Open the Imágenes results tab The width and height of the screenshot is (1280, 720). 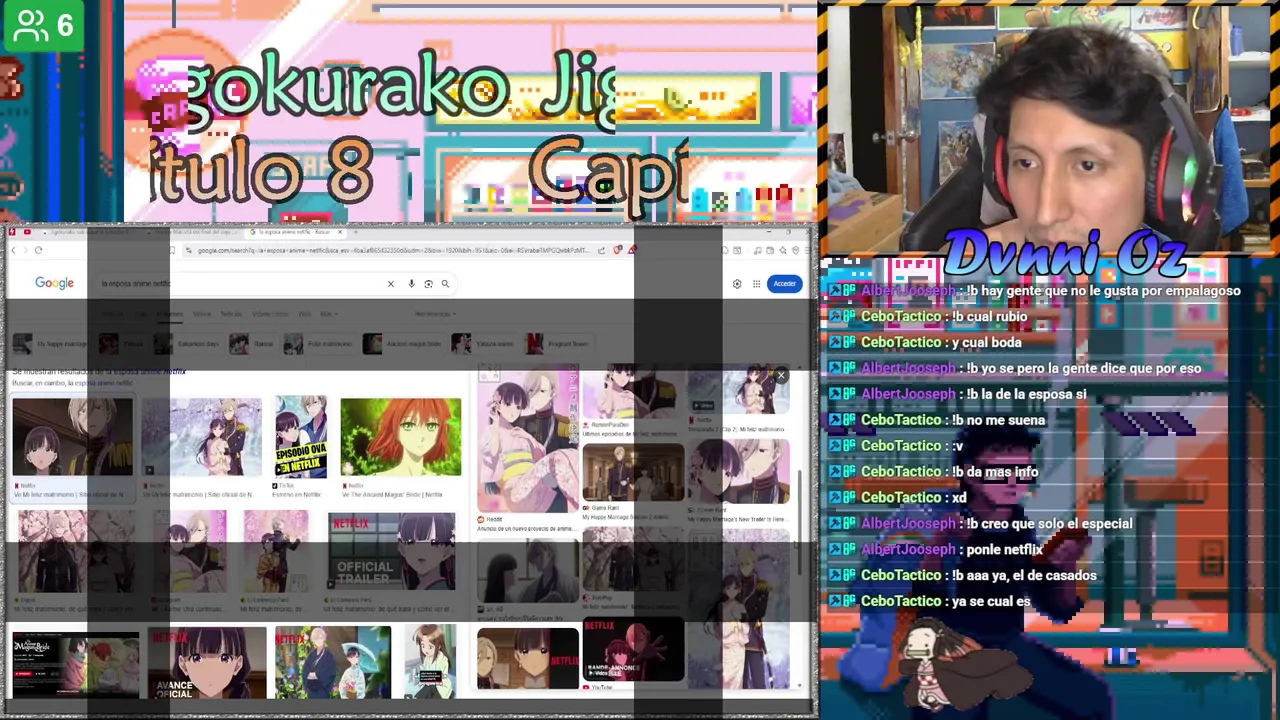pos(171,314)
